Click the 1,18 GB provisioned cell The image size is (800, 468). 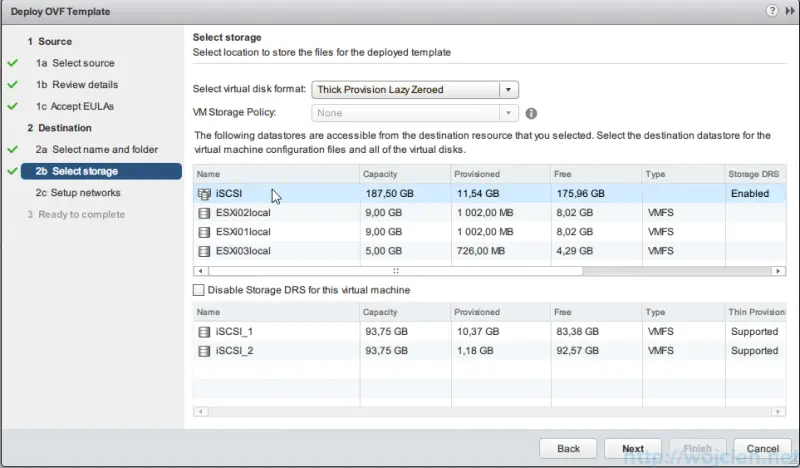(474, 351)
